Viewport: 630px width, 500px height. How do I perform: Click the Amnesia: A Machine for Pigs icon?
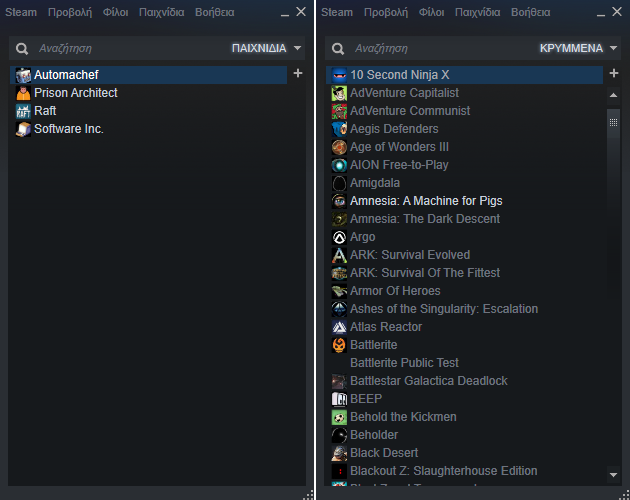tap(339, 201)
